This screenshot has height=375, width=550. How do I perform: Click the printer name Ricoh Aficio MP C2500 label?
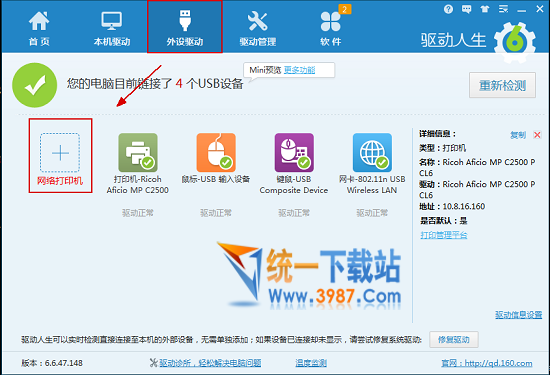[x=138, y=185]
